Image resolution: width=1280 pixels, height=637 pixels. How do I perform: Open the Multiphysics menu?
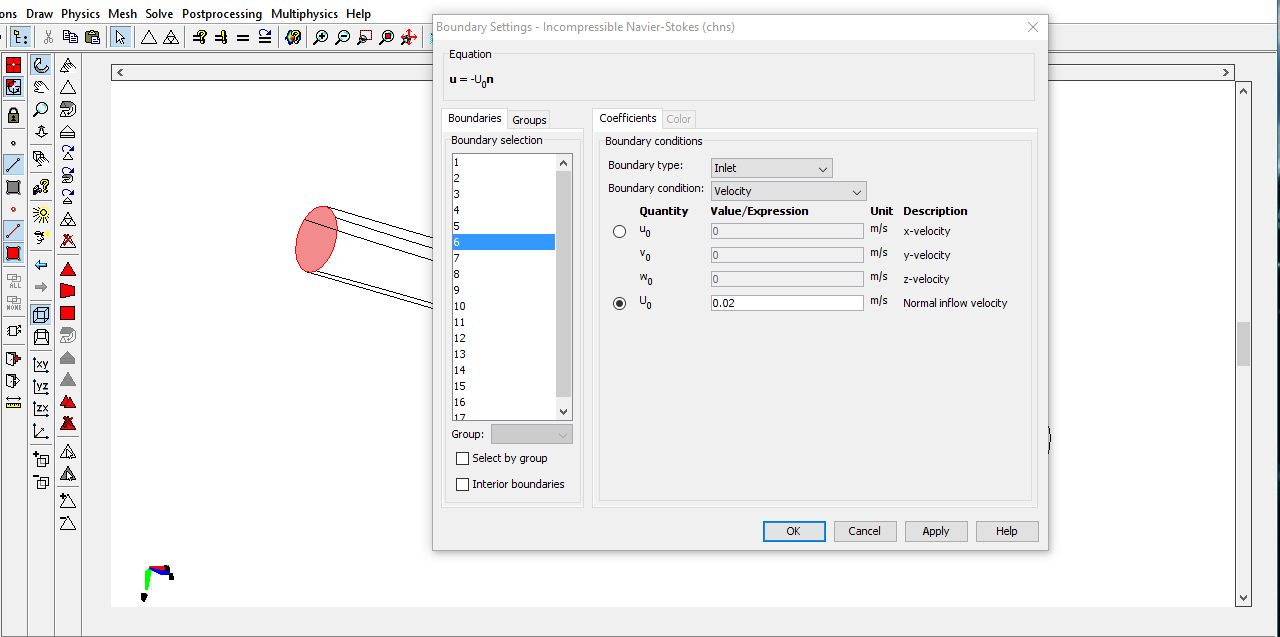(306, 14)
